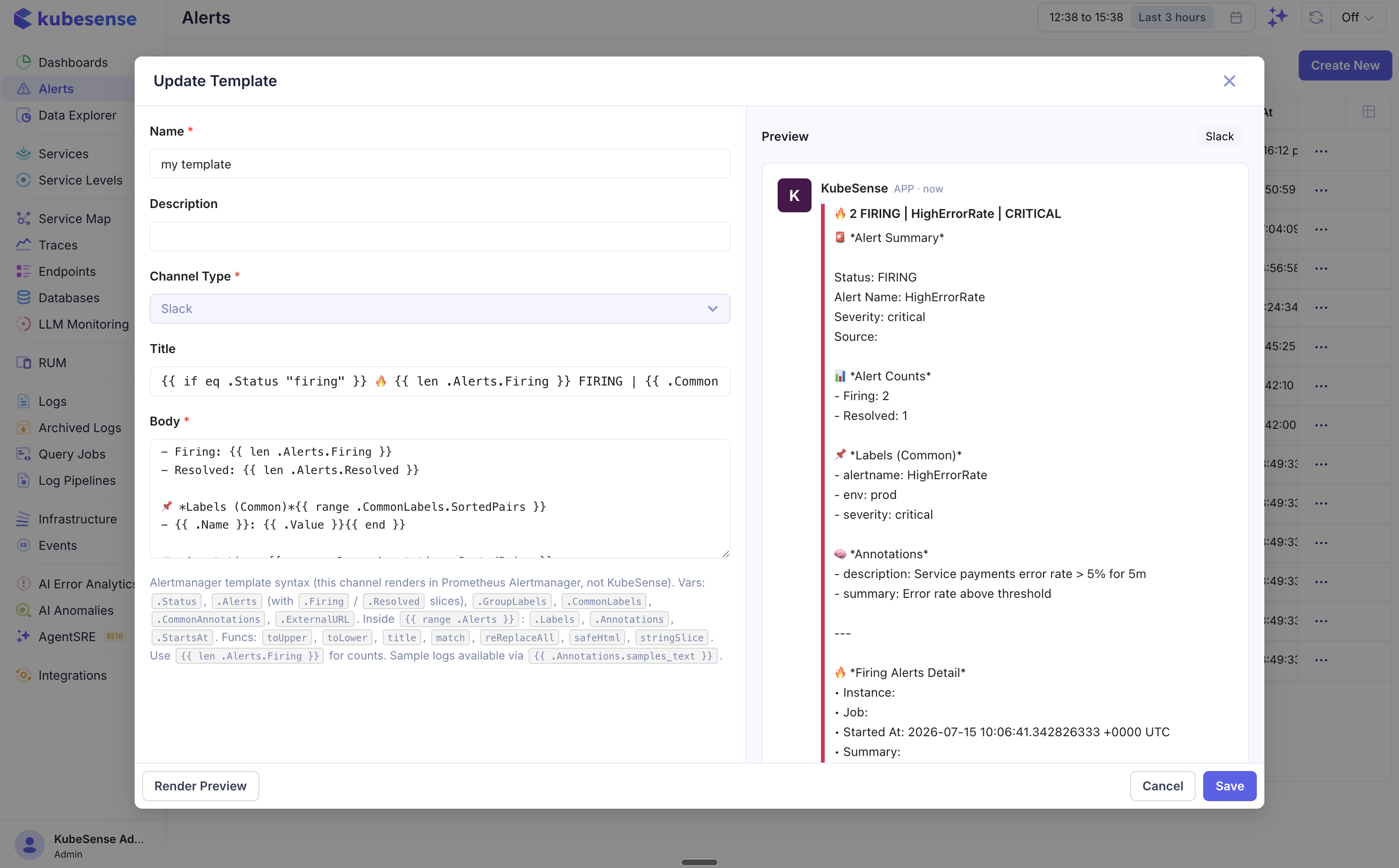Click the '{{ .Annotations.samples_text }}' chip
1399x868 pixels.
[x=623, y=656]
